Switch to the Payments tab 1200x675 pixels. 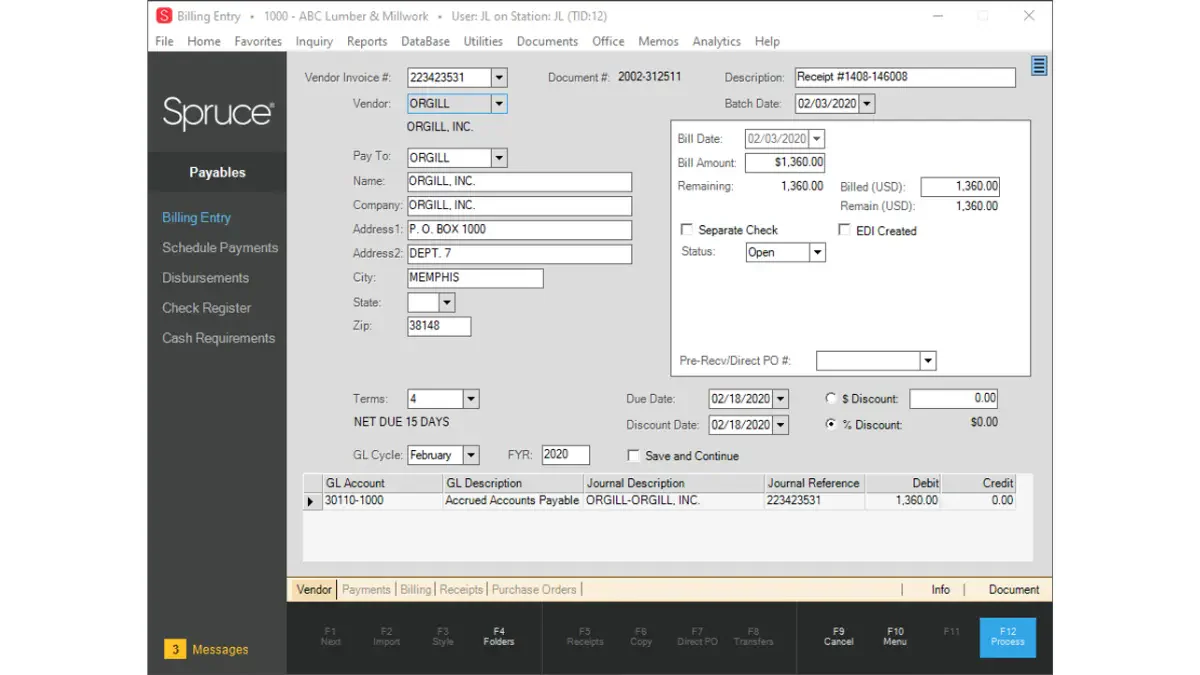pyautogui.click(x=366, y=590)
